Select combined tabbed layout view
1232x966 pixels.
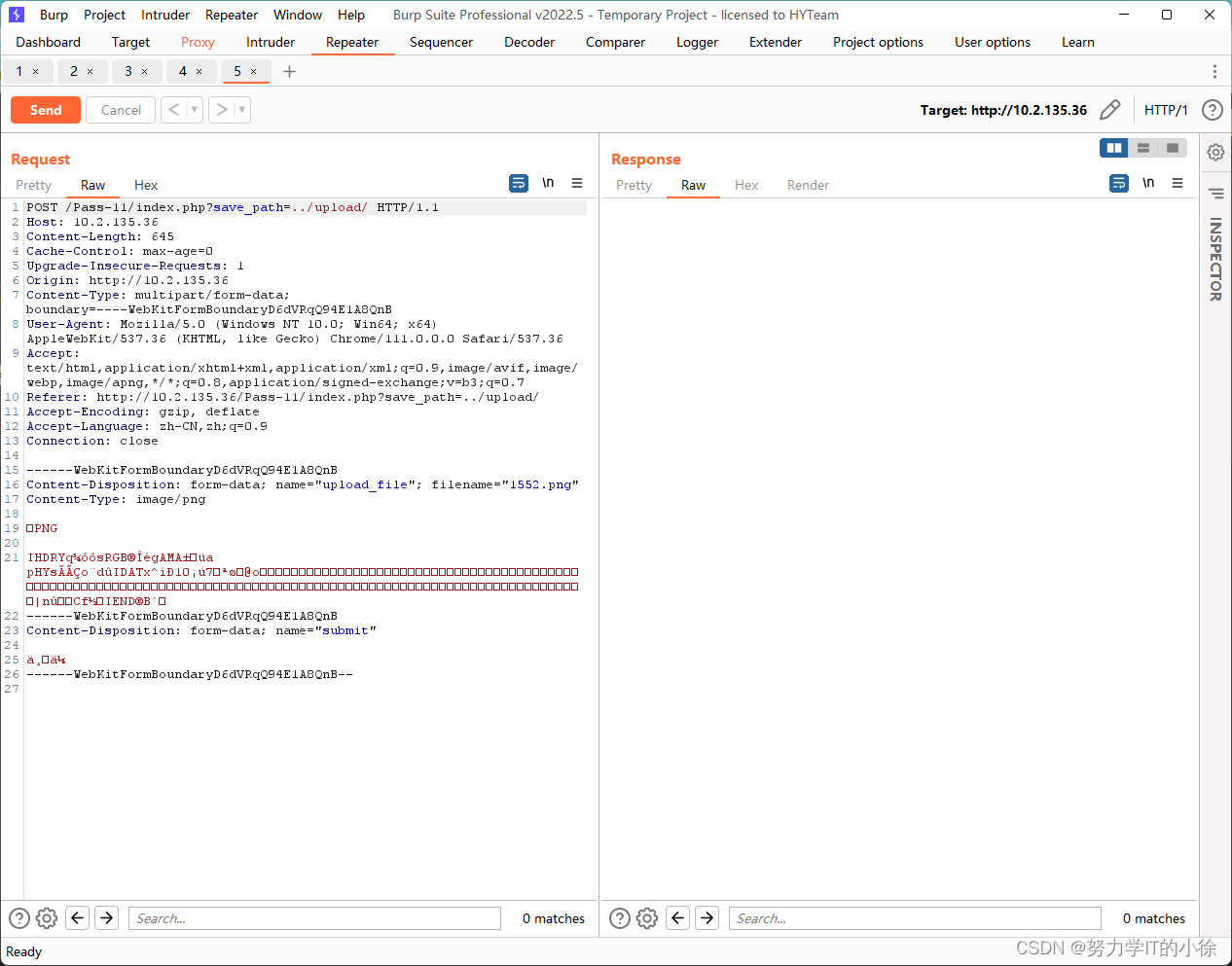(x=1173, y=148)
